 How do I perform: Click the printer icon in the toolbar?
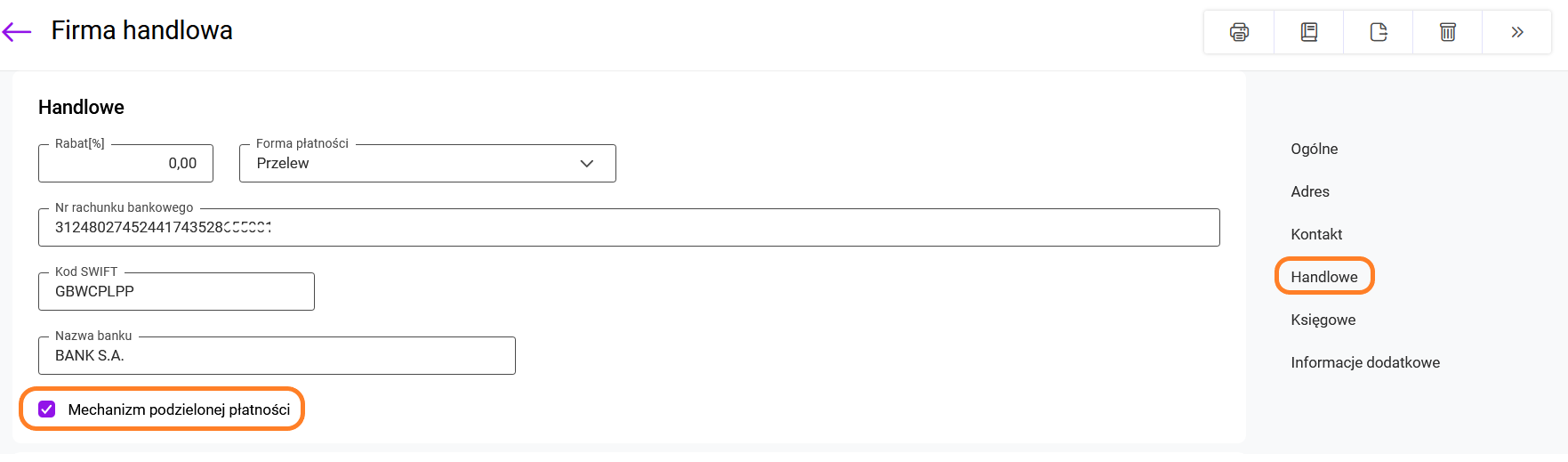coord(1239,32)
